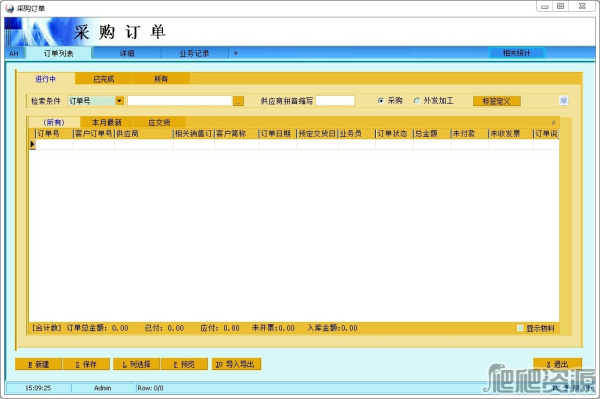Choose the 本月最新 grid filter tab
Screen dimensions: 600x399
(107, 122)
